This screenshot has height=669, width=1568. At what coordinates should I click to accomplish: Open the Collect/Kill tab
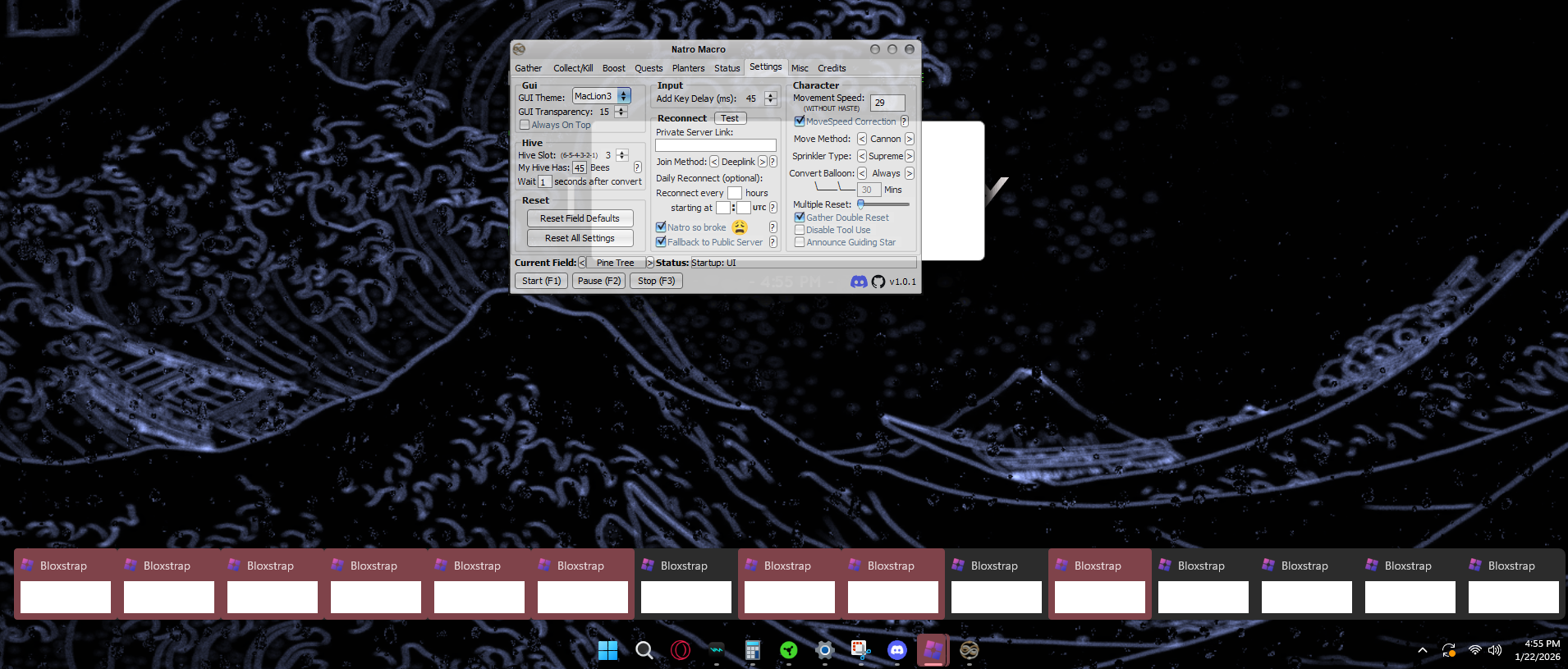(x=573, y=68)
